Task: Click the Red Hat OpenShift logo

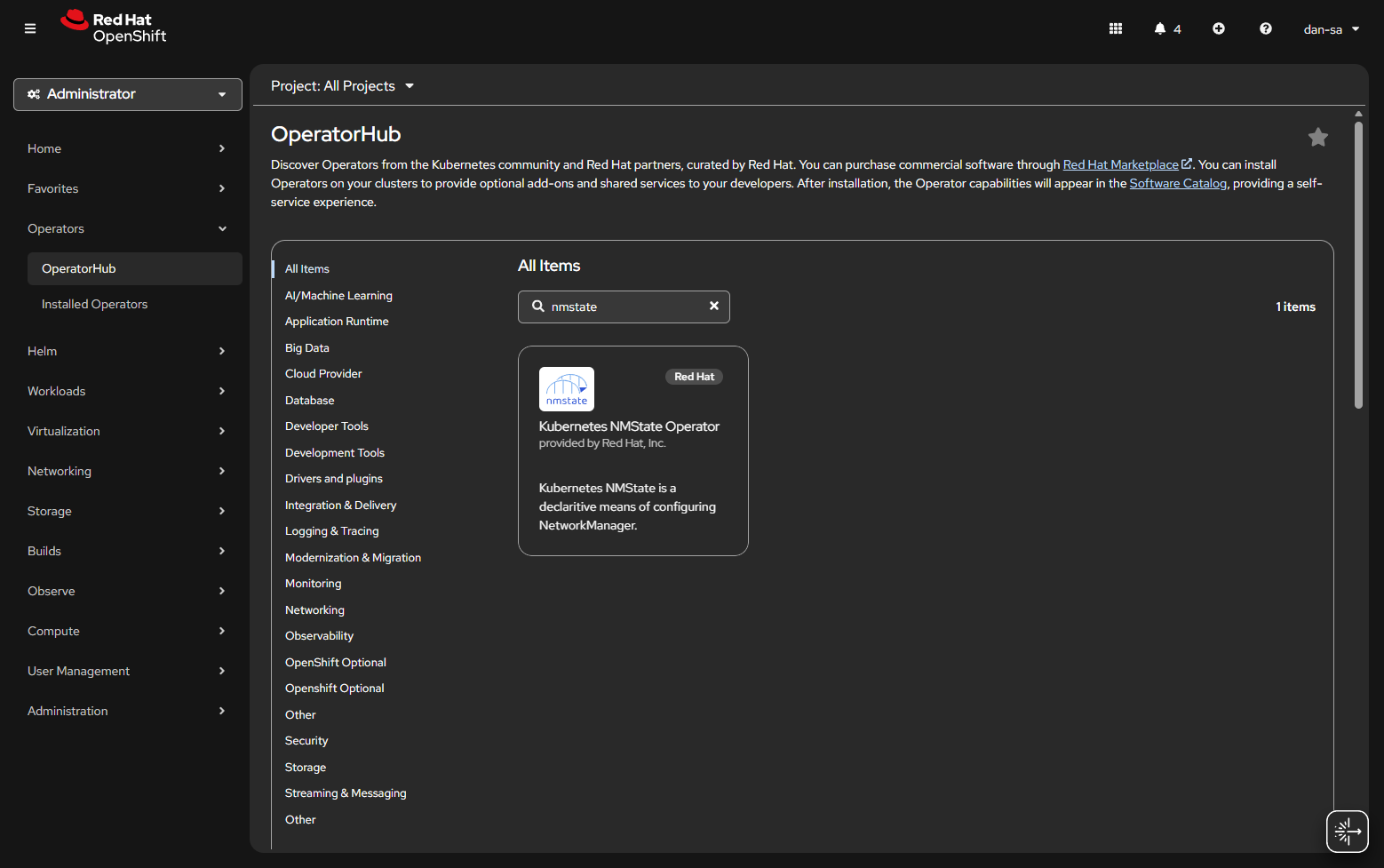Action: click(114, 28)
